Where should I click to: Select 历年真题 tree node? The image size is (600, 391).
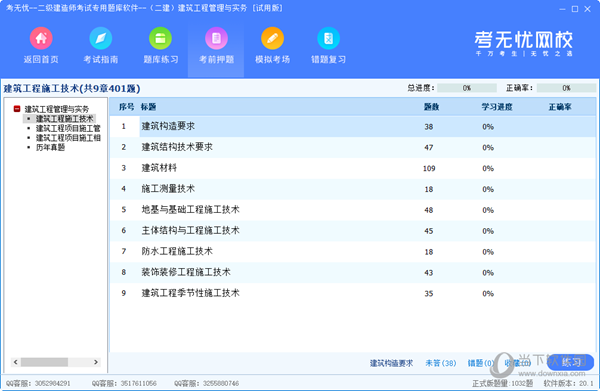[x=50, y=147]
